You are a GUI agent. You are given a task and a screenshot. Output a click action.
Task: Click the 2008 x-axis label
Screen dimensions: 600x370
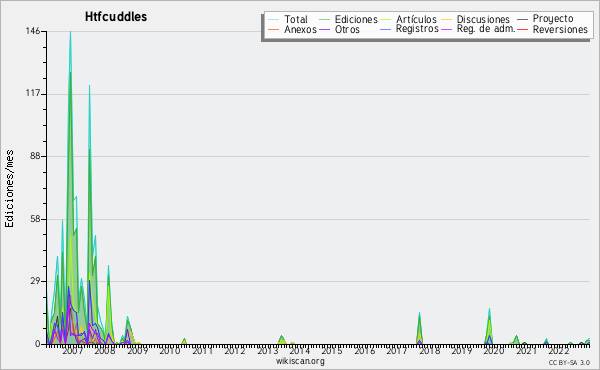tap(104, 350)
